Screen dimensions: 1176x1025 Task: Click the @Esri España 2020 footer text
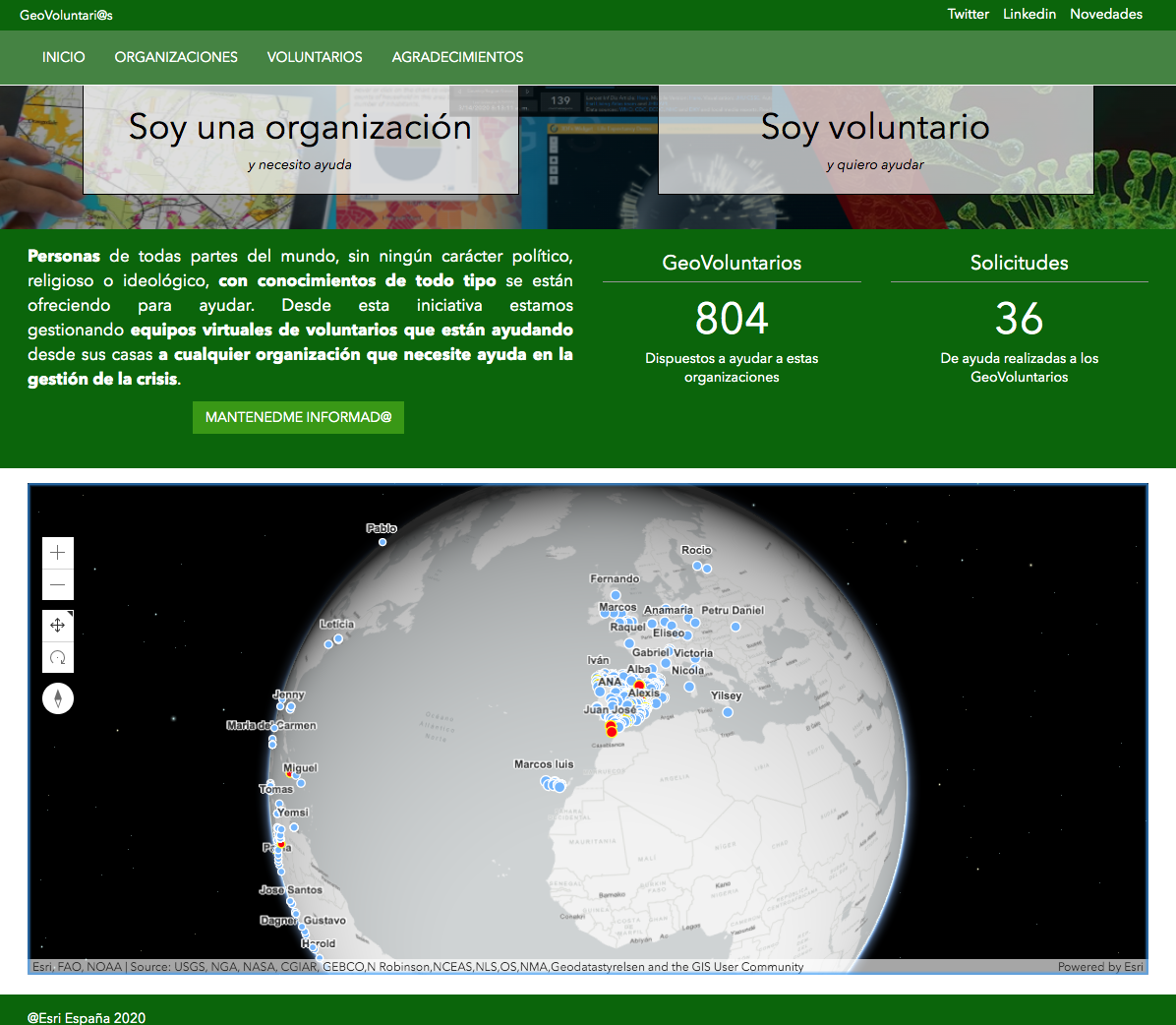87,1017
